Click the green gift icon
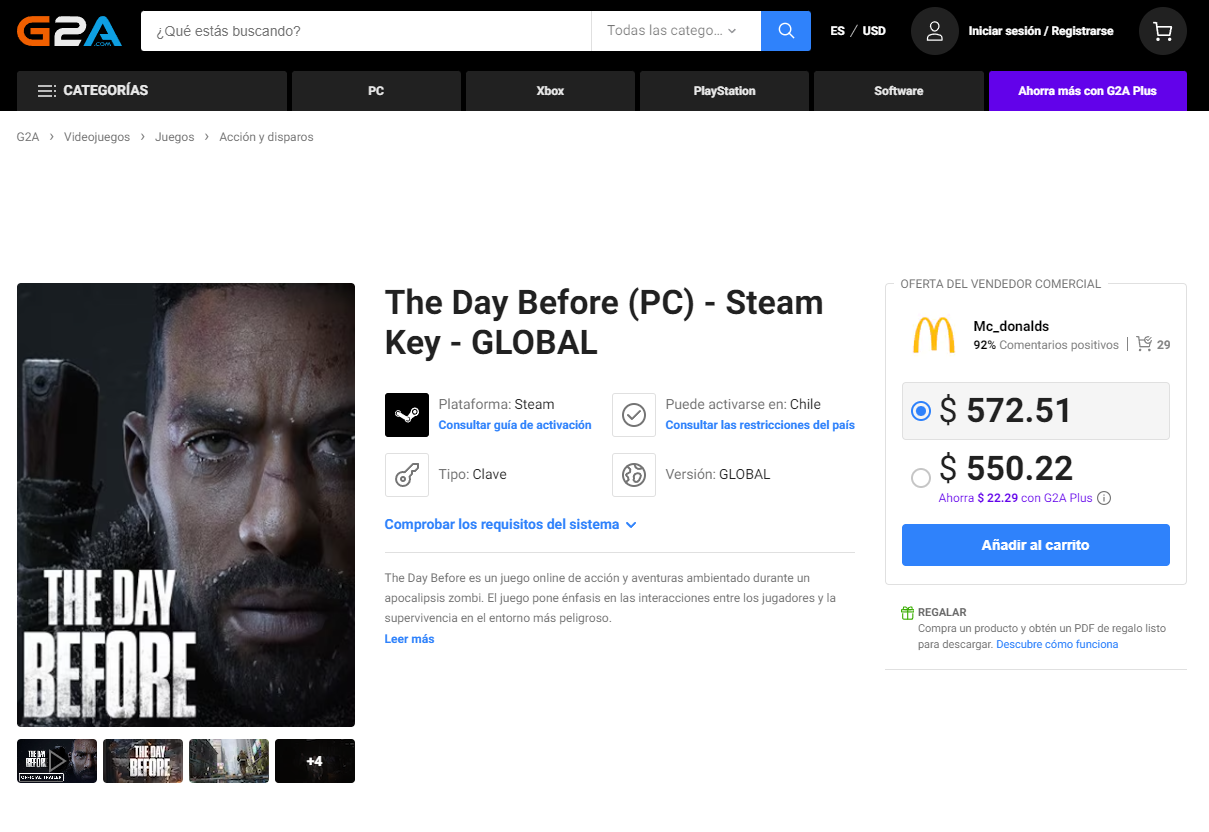 pos(907,613)
